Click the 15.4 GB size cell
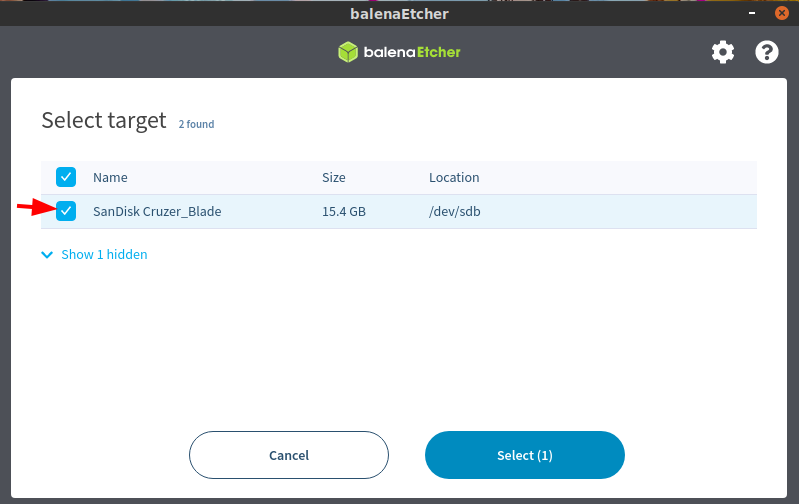 (344, 211)
